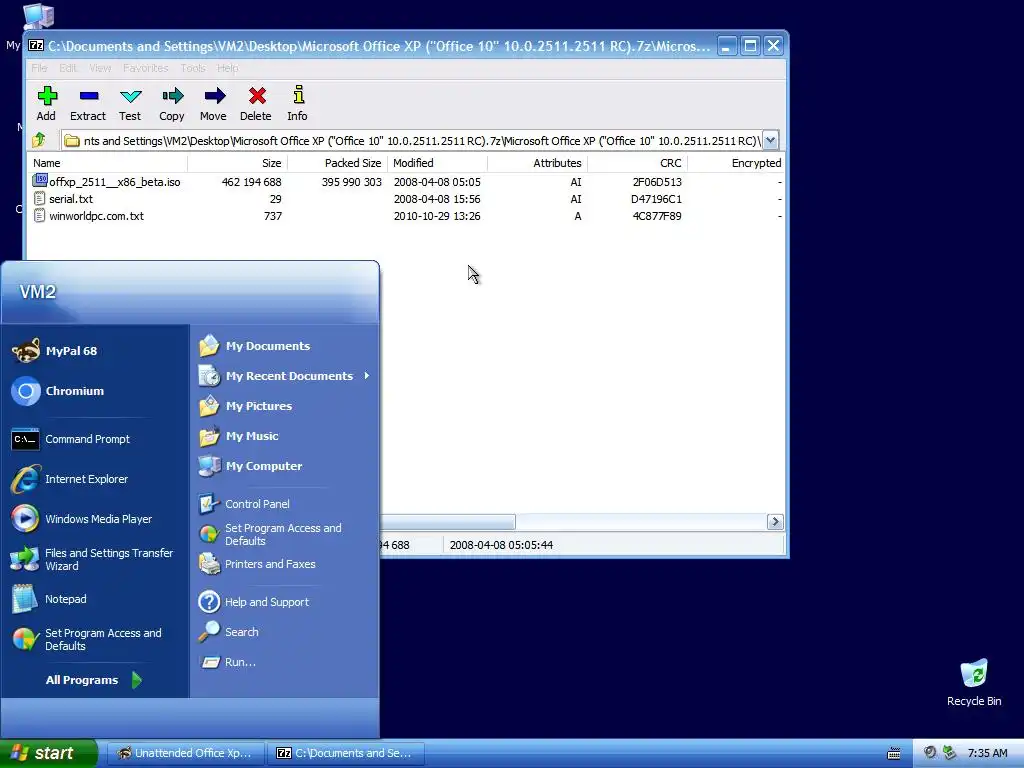Click the status bar date 2008-04-08 05:05:44
The height and width of the screenshot is (768, 1024).
pos(501,545)
